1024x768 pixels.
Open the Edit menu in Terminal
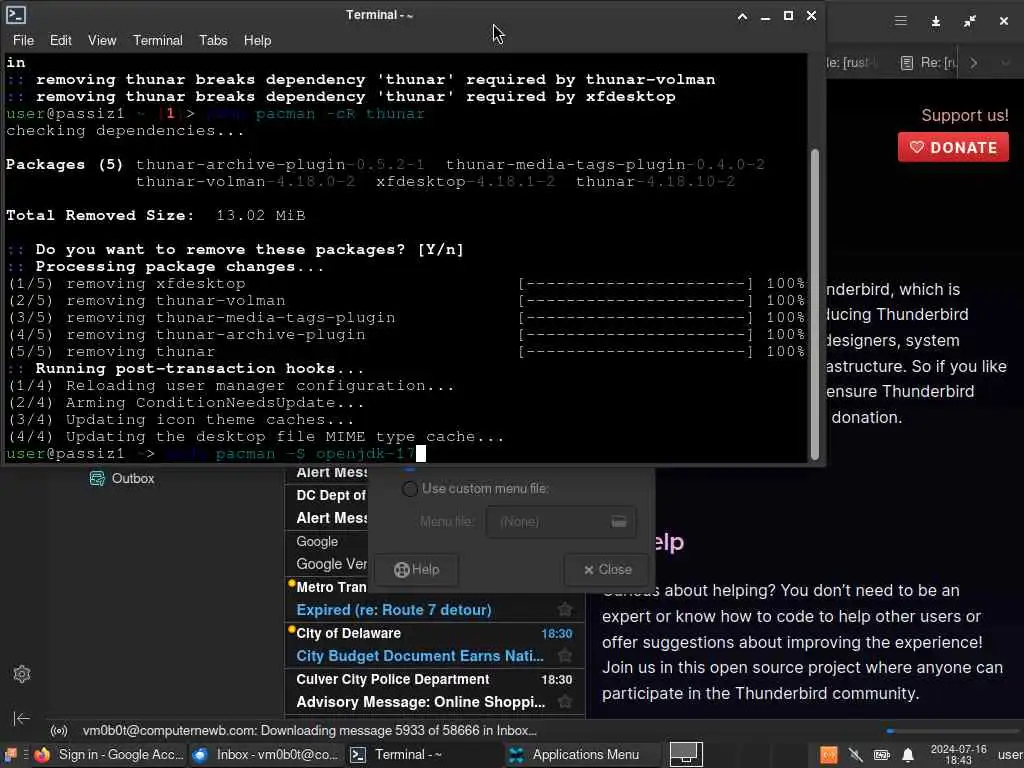60,40
